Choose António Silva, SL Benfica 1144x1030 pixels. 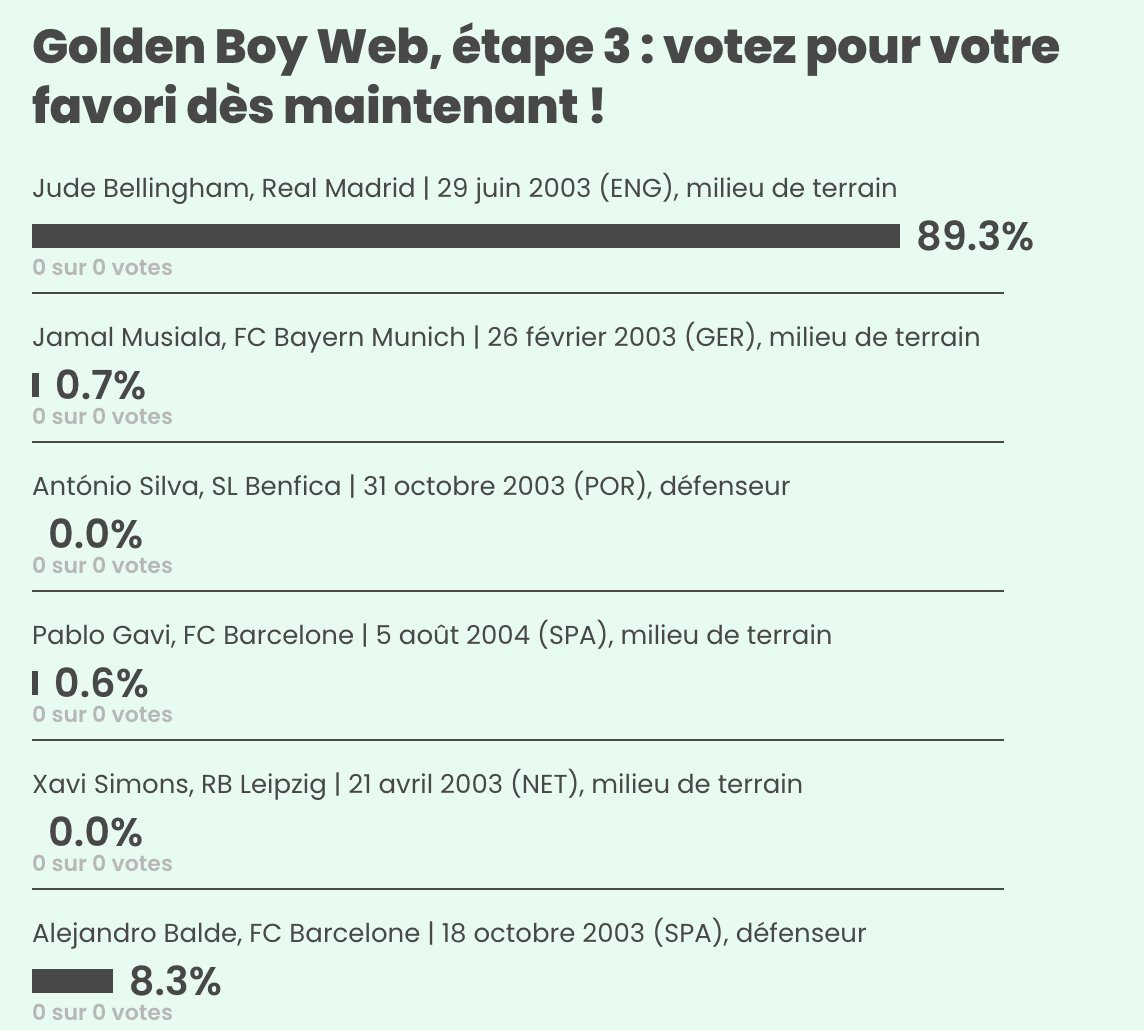[x=411, y=486]
